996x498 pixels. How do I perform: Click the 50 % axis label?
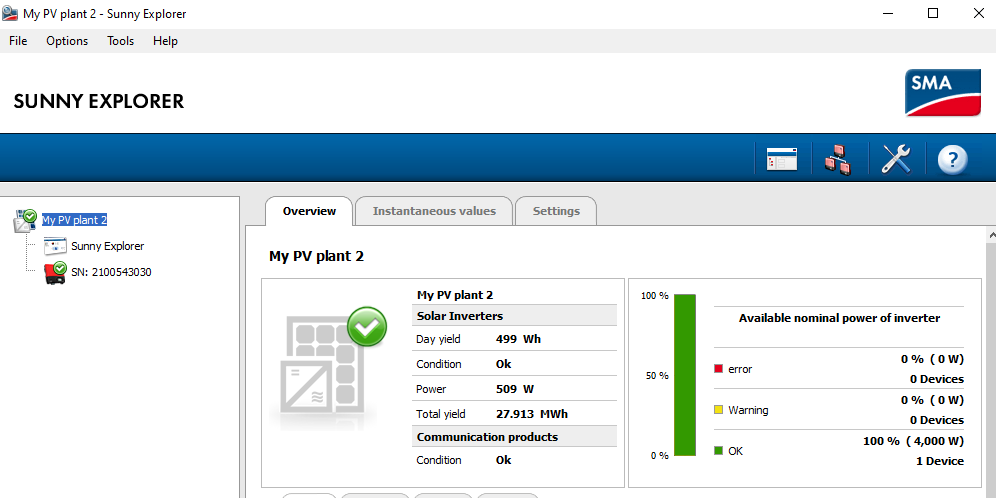click(657, 375)
